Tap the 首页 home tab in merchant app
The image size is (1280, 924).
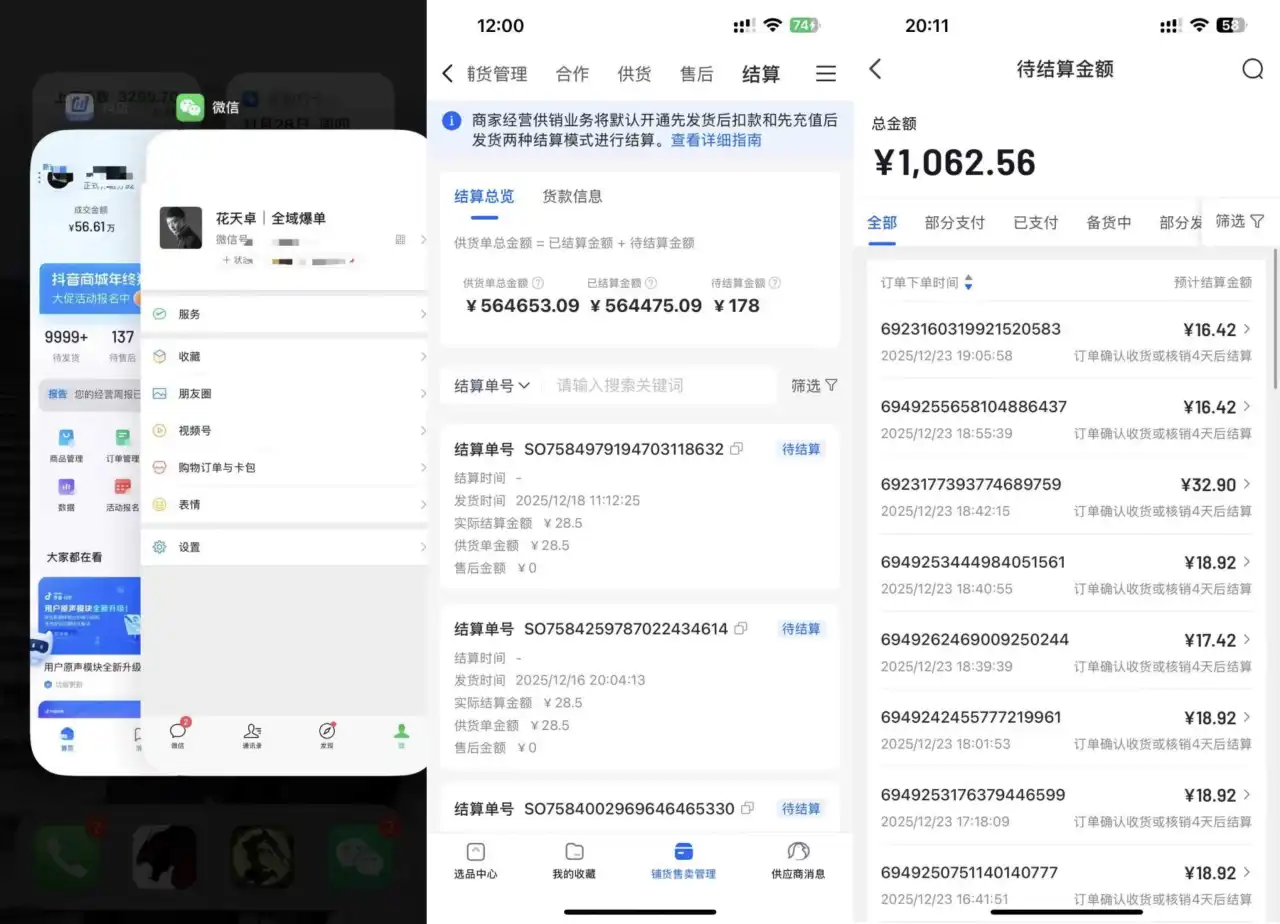[67, 739]
